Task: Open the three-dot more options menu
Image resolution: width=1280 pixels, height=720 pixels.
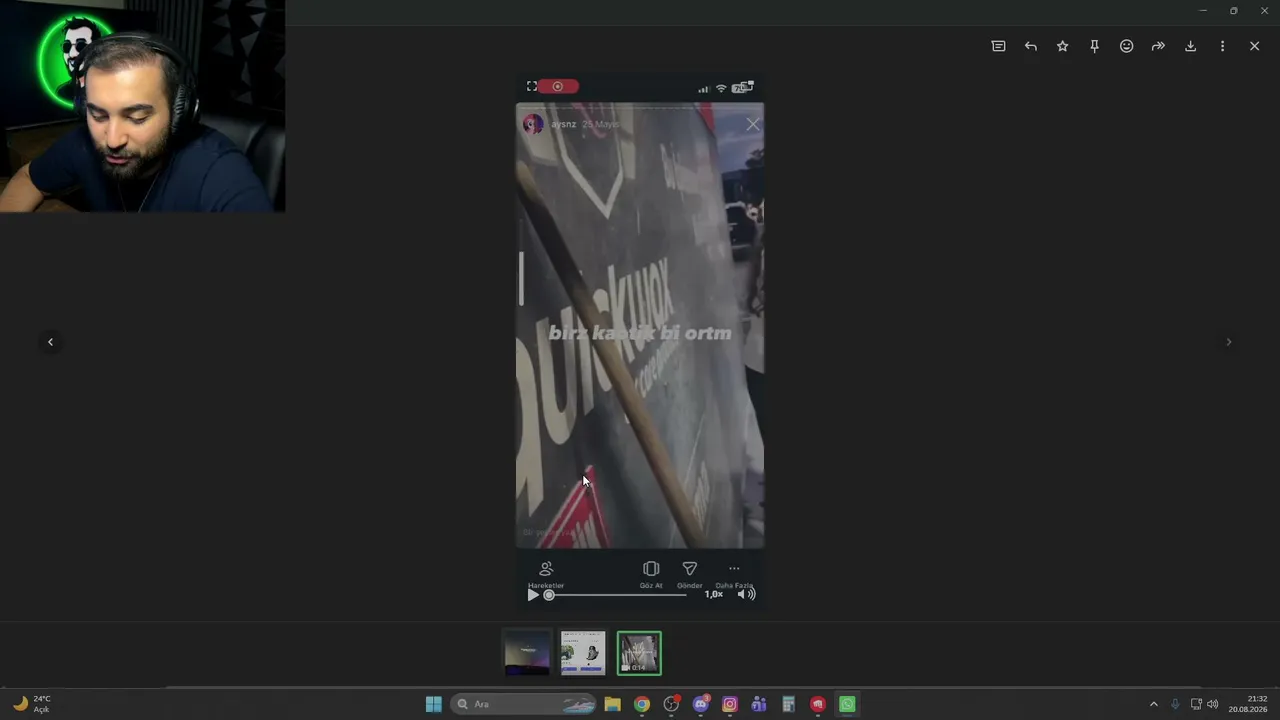Action: tap(1222, 46)
